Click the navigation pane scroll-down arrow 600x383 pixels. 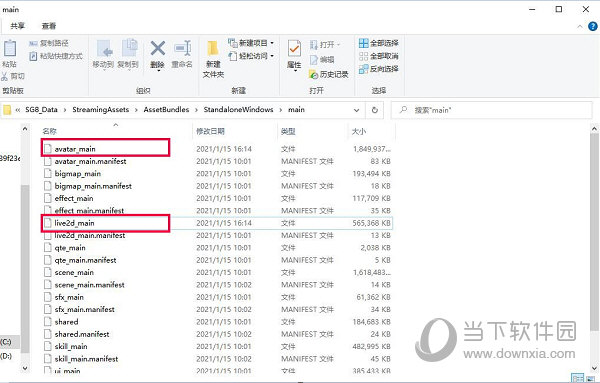click(x=25, y=368)
